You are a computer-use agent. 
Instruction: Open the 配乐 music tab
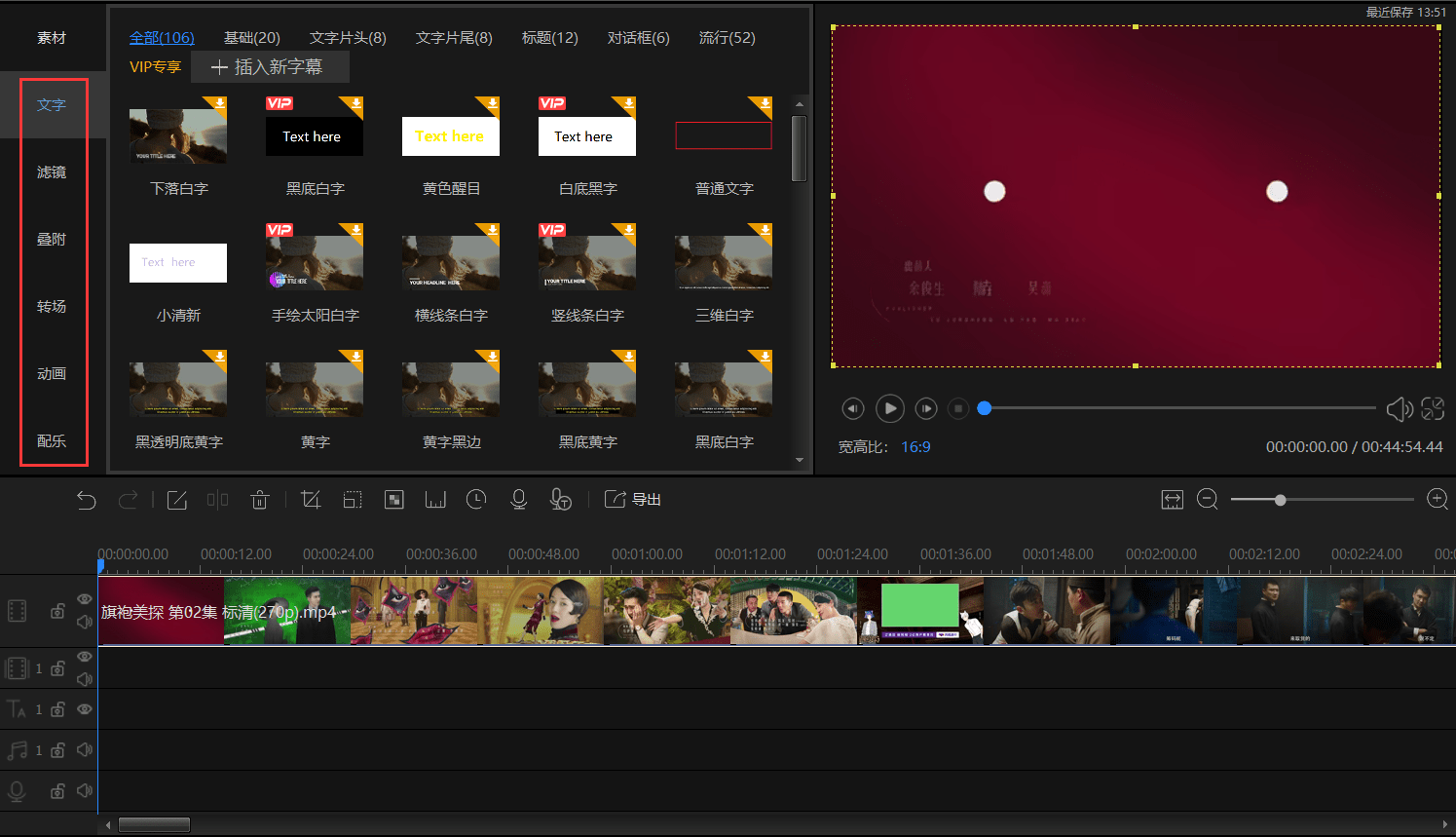coord(52,440)
